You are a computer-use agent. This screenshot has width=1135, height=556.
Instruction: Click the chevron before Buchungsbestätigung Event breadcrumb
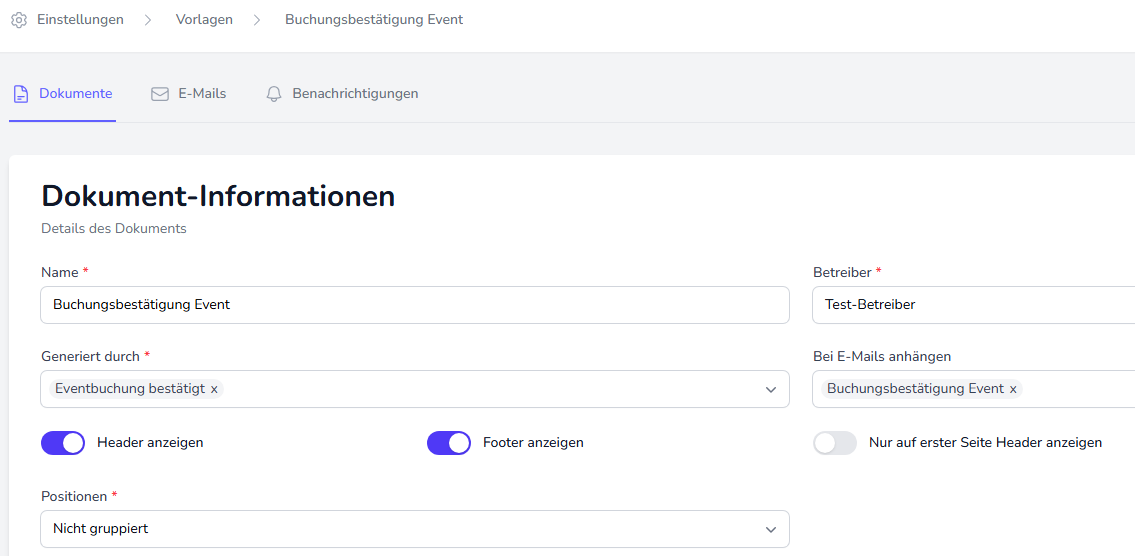click(257, 20)
